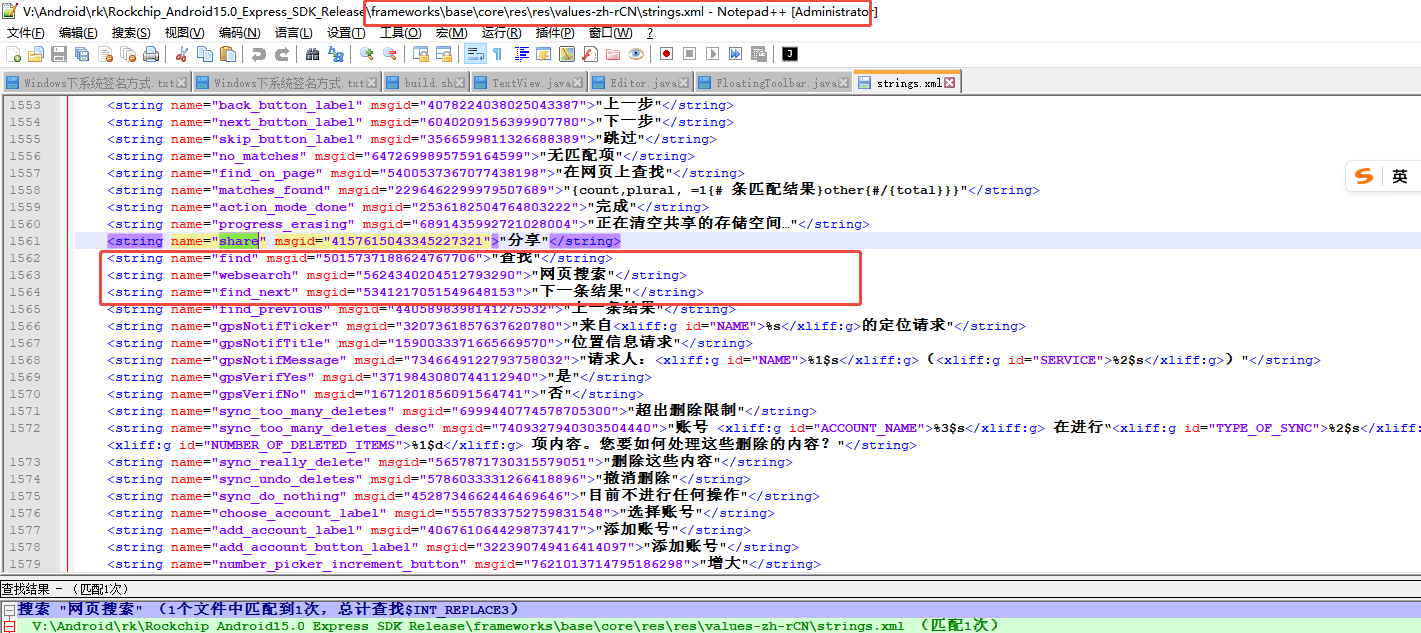Save the current file using the Save icon

(x=59, y=53)
